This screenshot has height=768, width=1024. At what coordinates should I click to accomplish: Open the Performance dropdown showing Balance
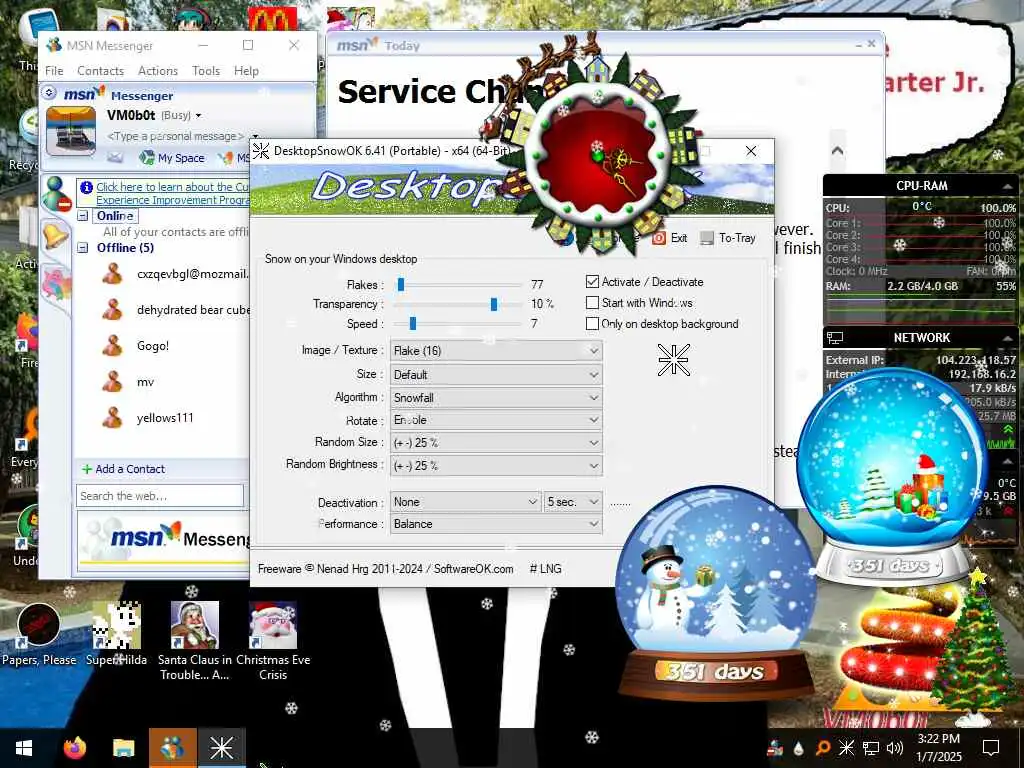[x=496, y=524]
